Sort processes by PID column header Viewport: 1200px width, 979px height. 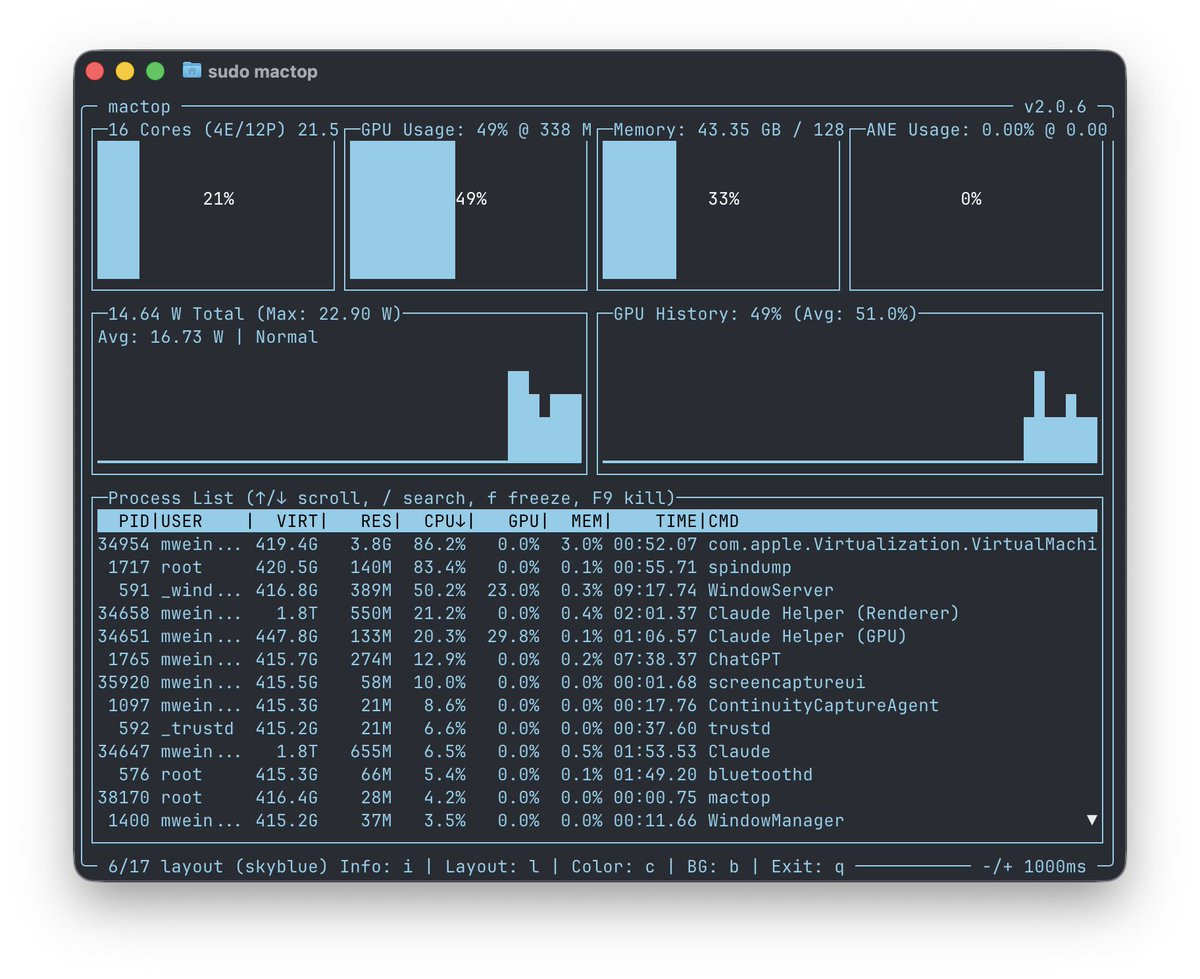(134, 521)
